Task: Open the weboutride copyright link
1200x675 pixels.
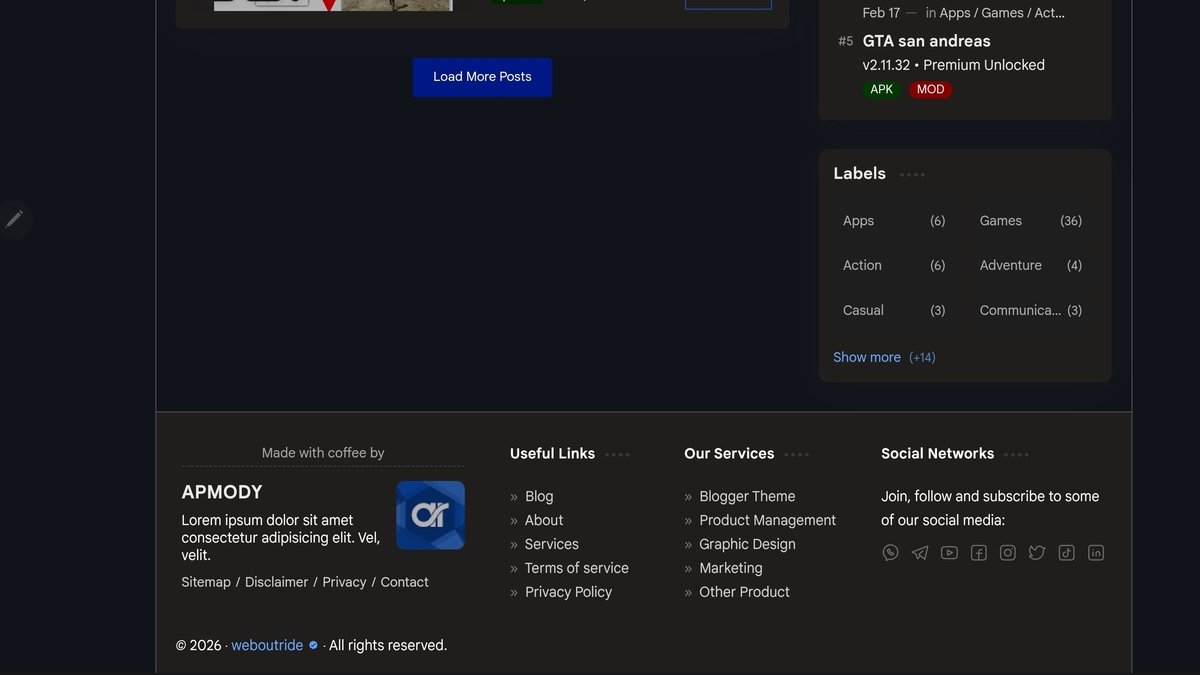Action: click(267, 646)
